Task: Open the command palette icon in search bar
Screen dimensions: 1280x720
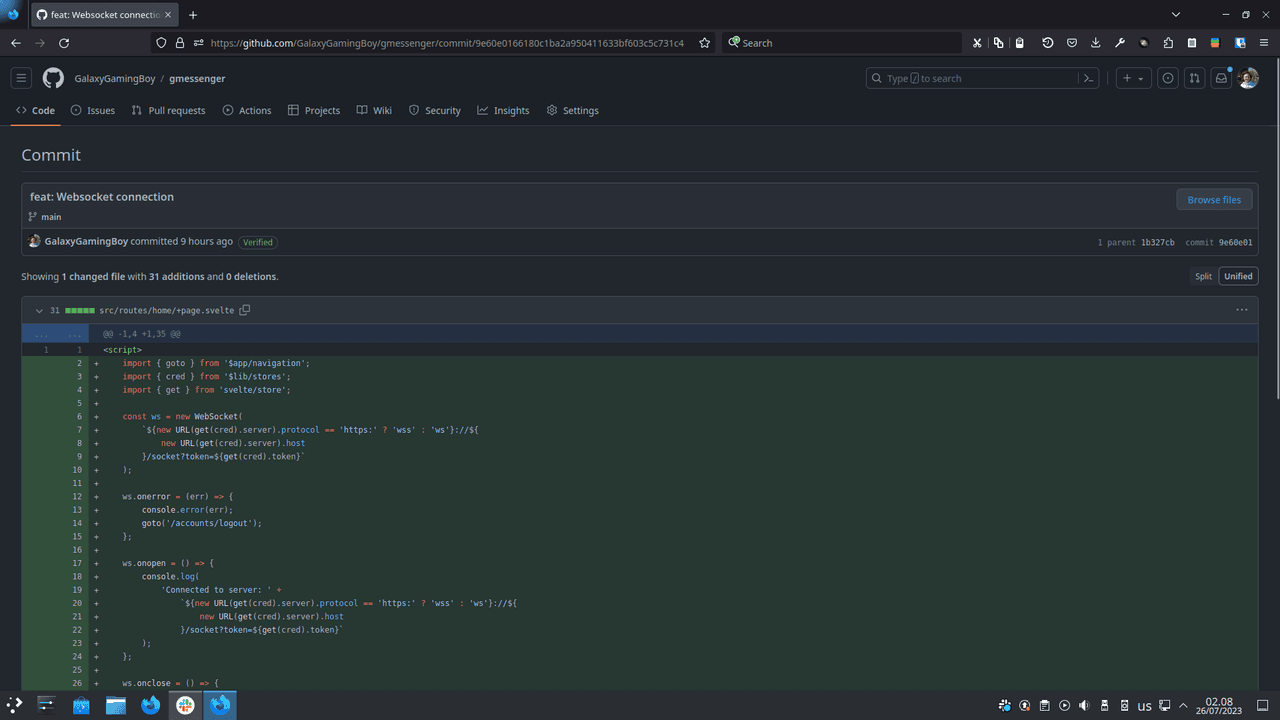Action: point(1089,78)
